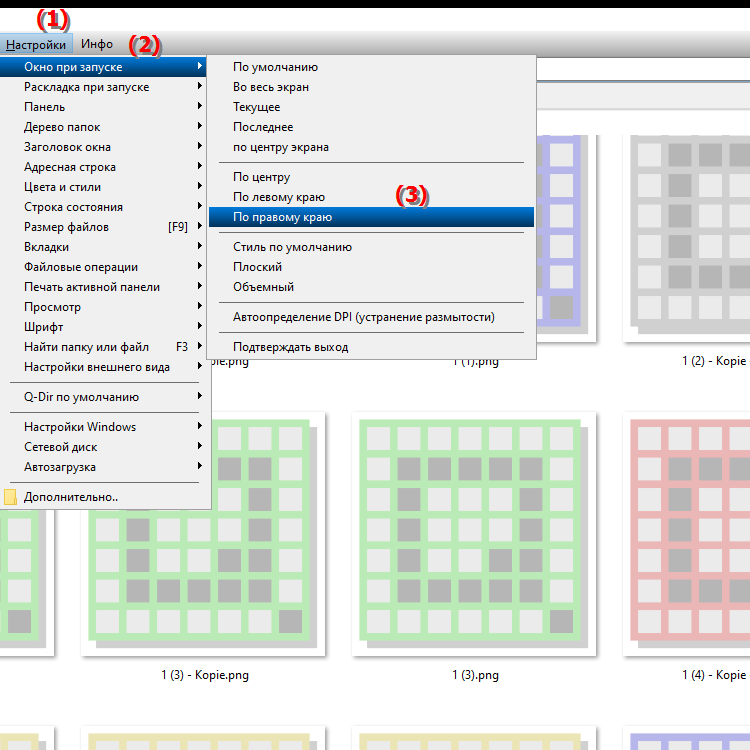Expand Цвета и стили submenu
Screen dimensions: 750x750
point(103,187)
